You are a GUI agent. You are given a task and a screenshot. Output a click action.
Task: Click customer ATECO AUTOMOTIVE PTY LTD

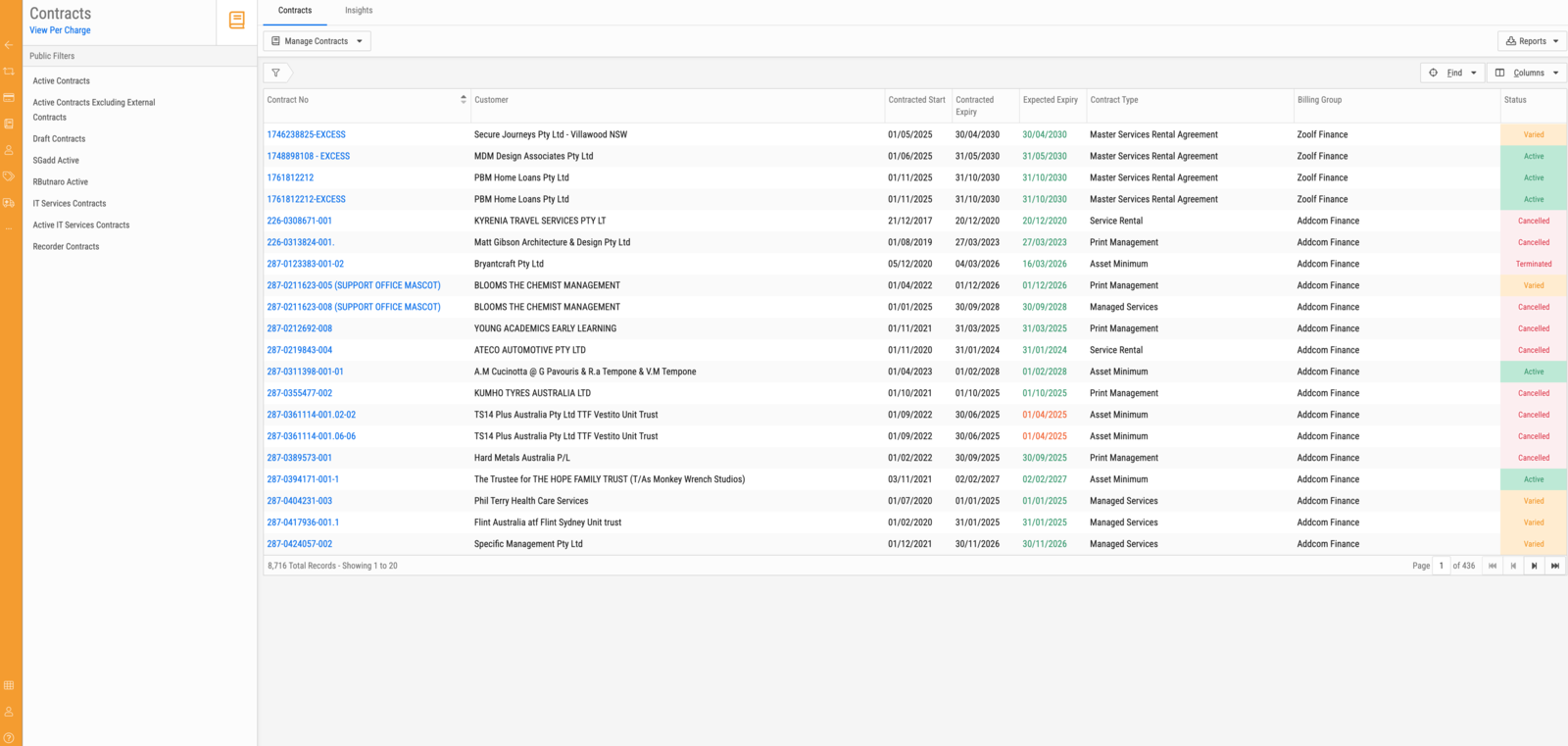(530, 350)
